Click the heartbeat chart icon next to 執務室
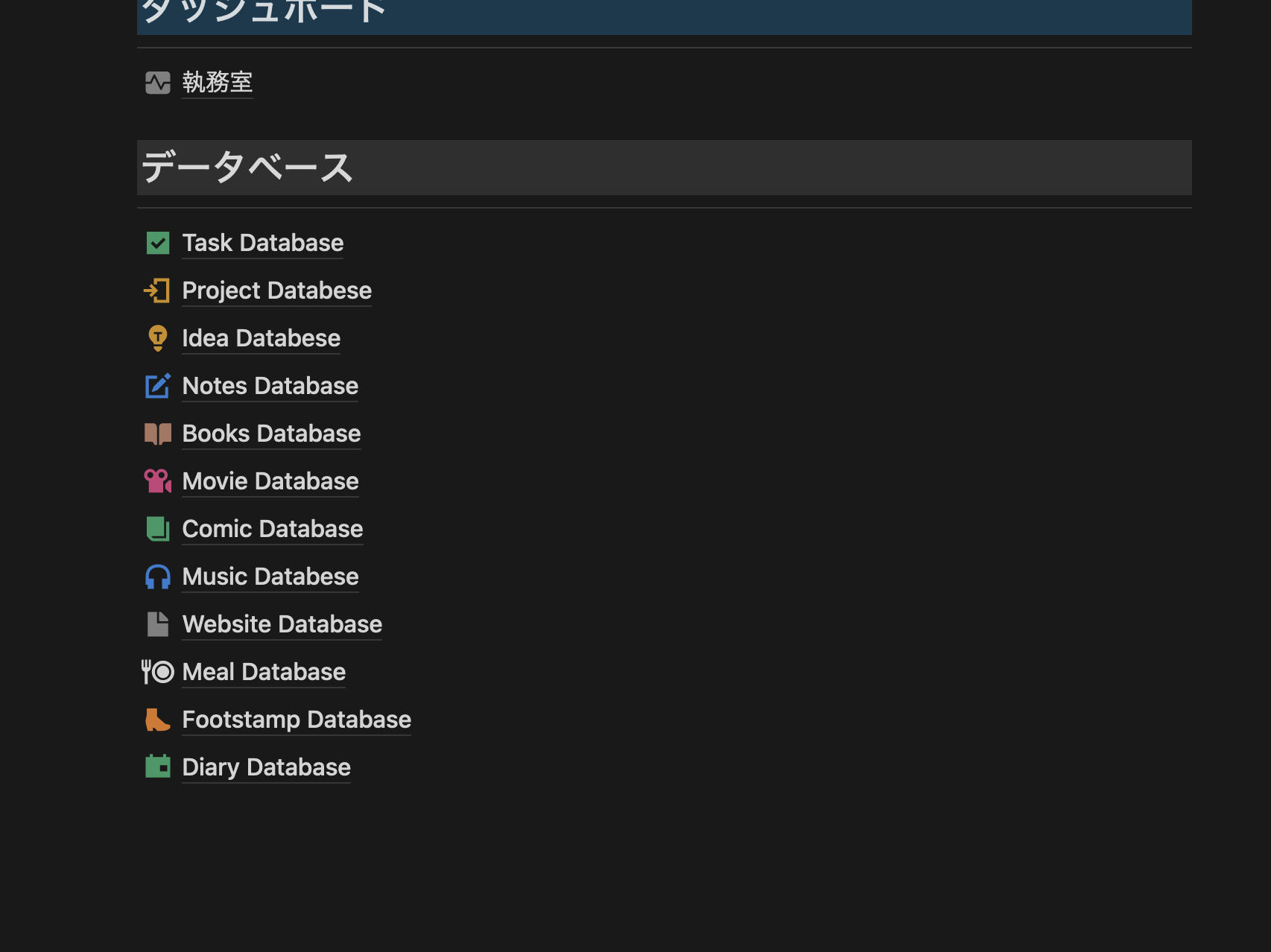1271x952 pixels. point(157,83)
